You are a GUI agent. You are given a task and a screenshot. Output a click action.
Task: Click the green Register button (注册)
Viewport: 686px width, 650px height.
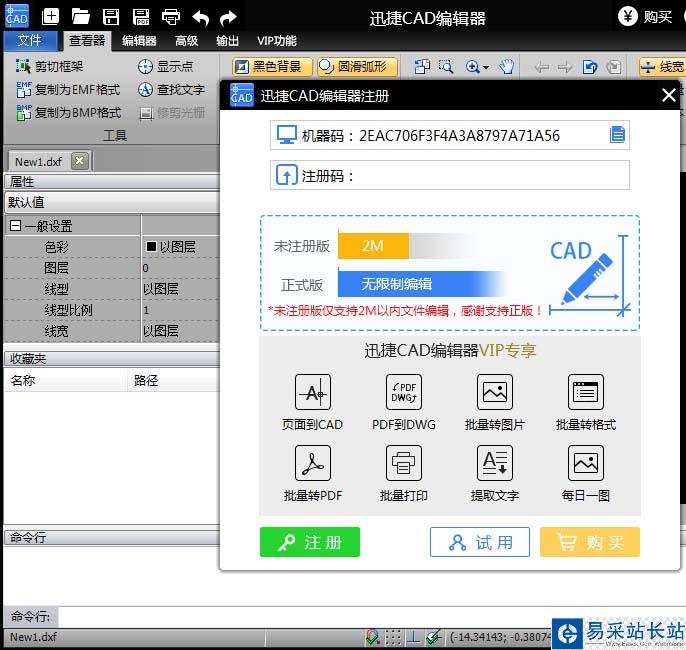(x=310, y=542)
